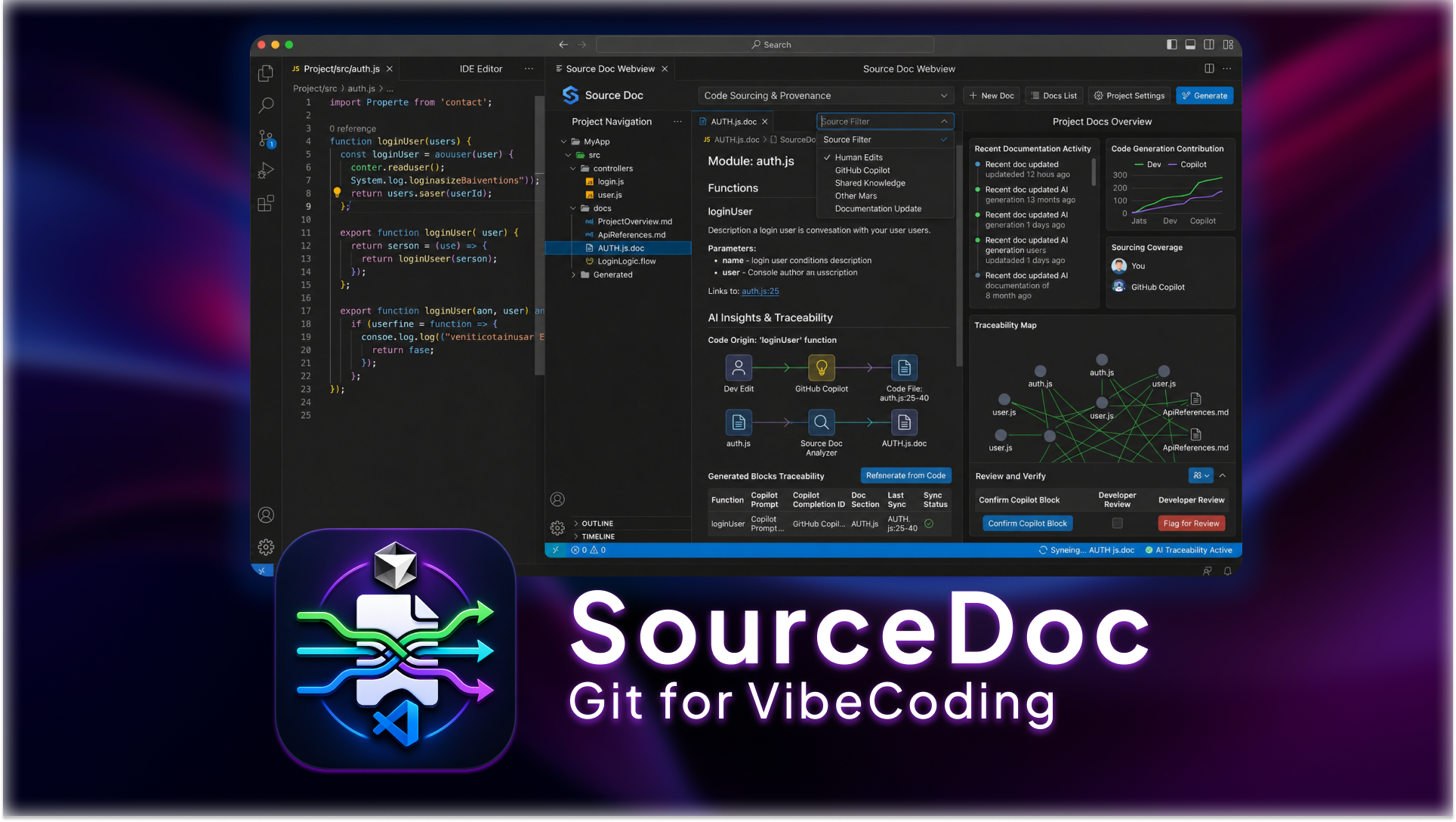This screenshot has height=822, width=1456.
Task: Switch to Project/src/auth.js editor tab
Action: [x=342, y=69]
